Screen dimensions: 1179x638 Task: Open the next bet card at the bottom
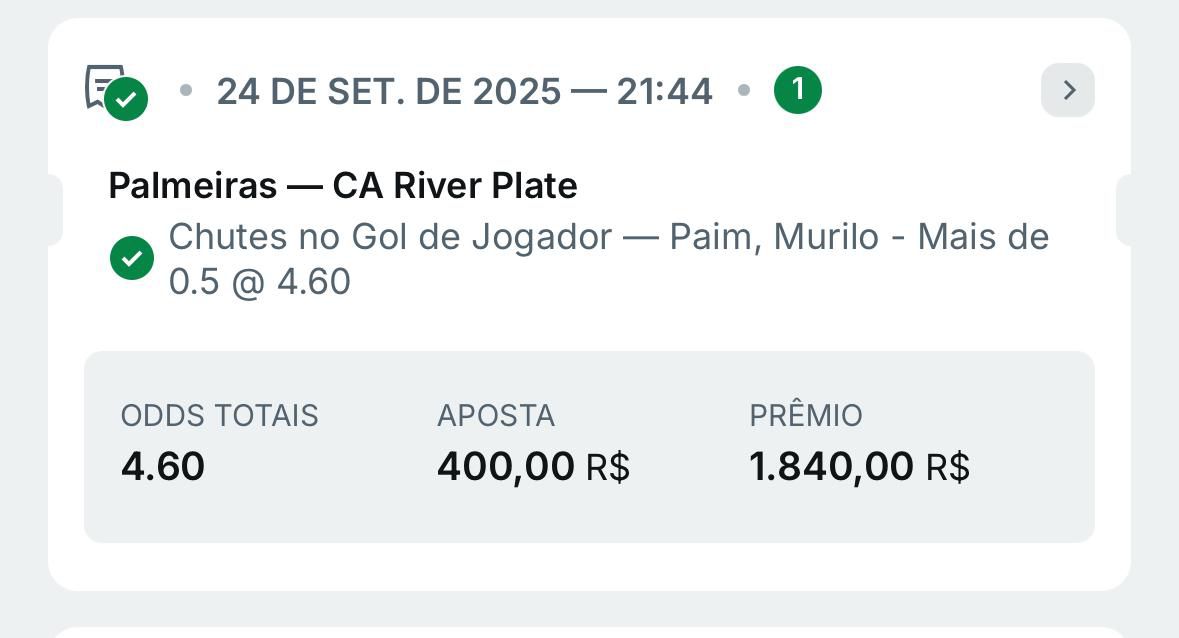click(589, 631)
